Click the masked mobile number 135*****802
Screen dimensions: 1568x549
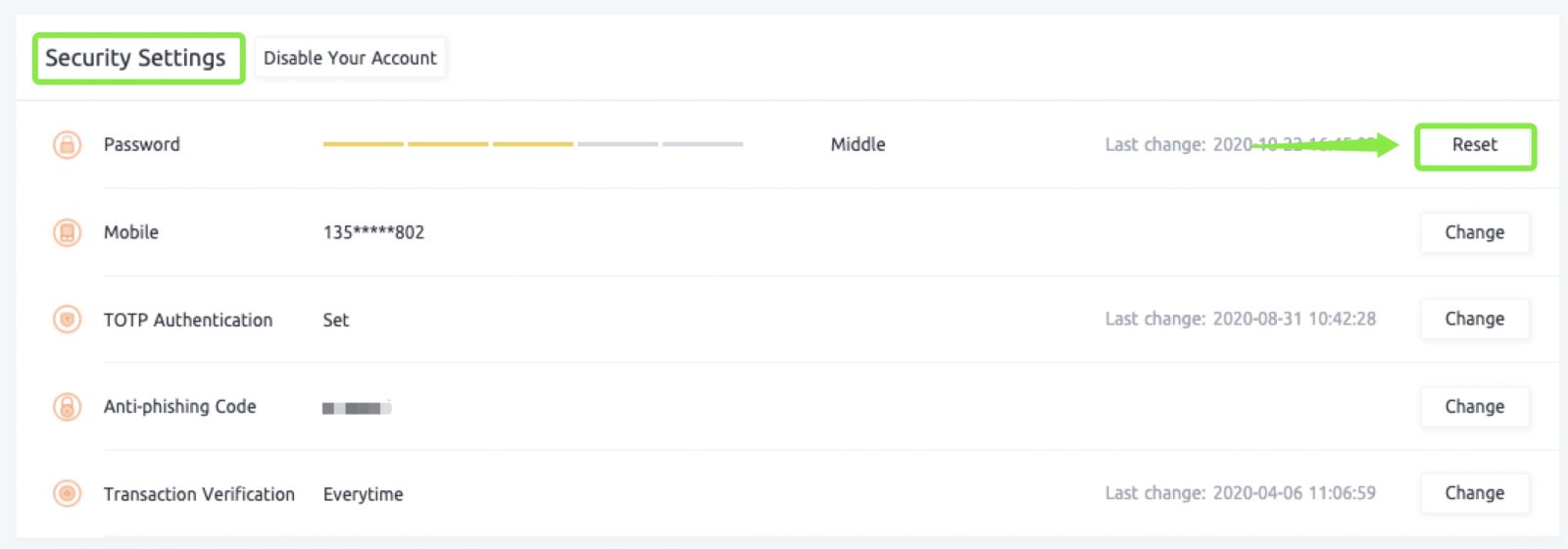click(x=373, y=232)
